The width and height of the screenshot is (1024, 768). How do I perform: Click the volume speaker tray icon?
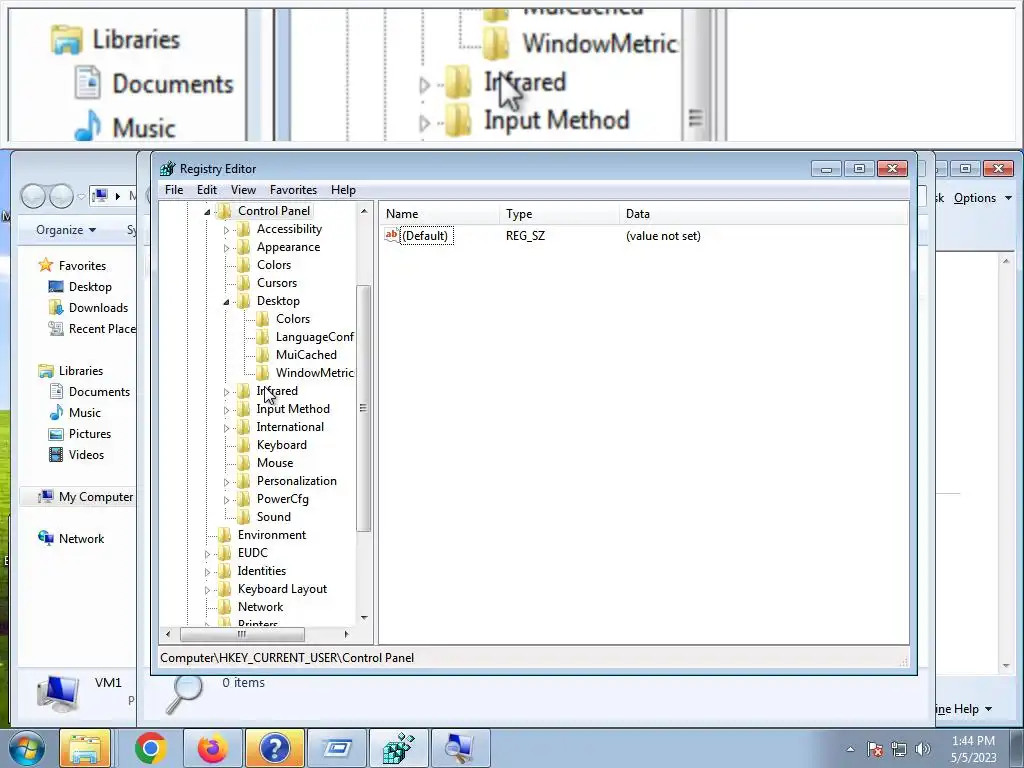tap(922, 749)
